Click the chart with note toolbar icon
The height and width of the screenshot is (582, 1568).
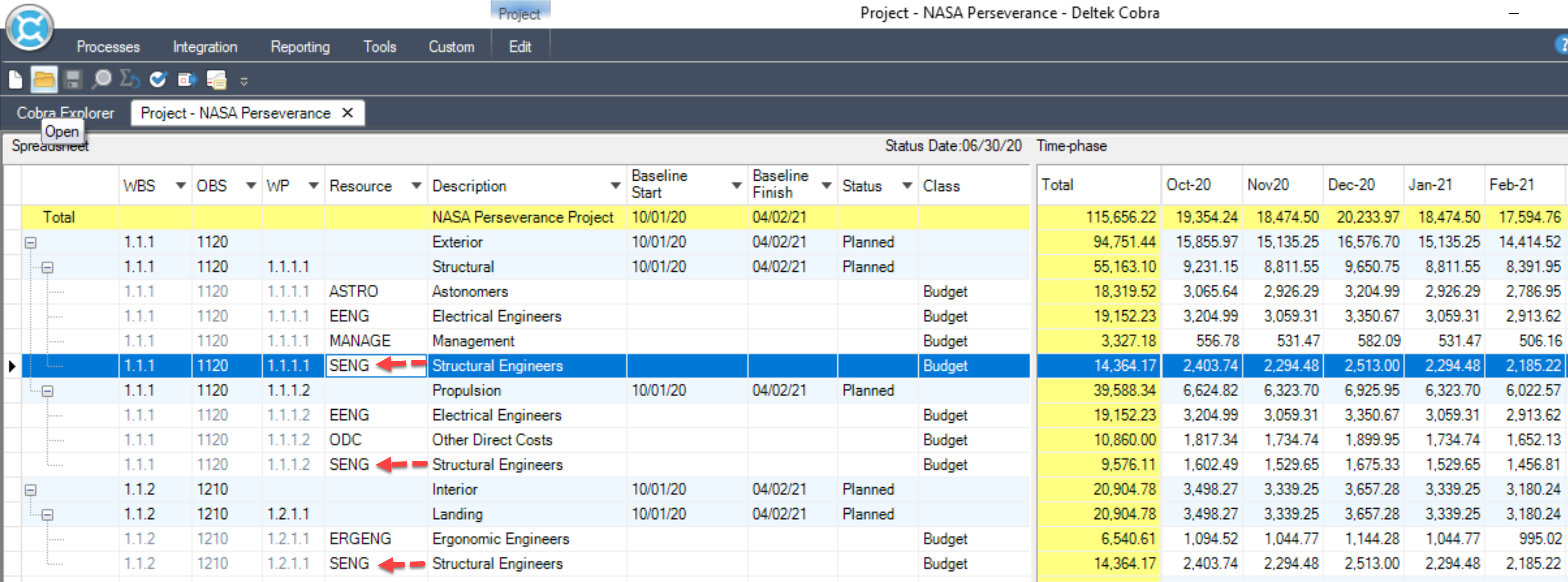tap(216, 79)
